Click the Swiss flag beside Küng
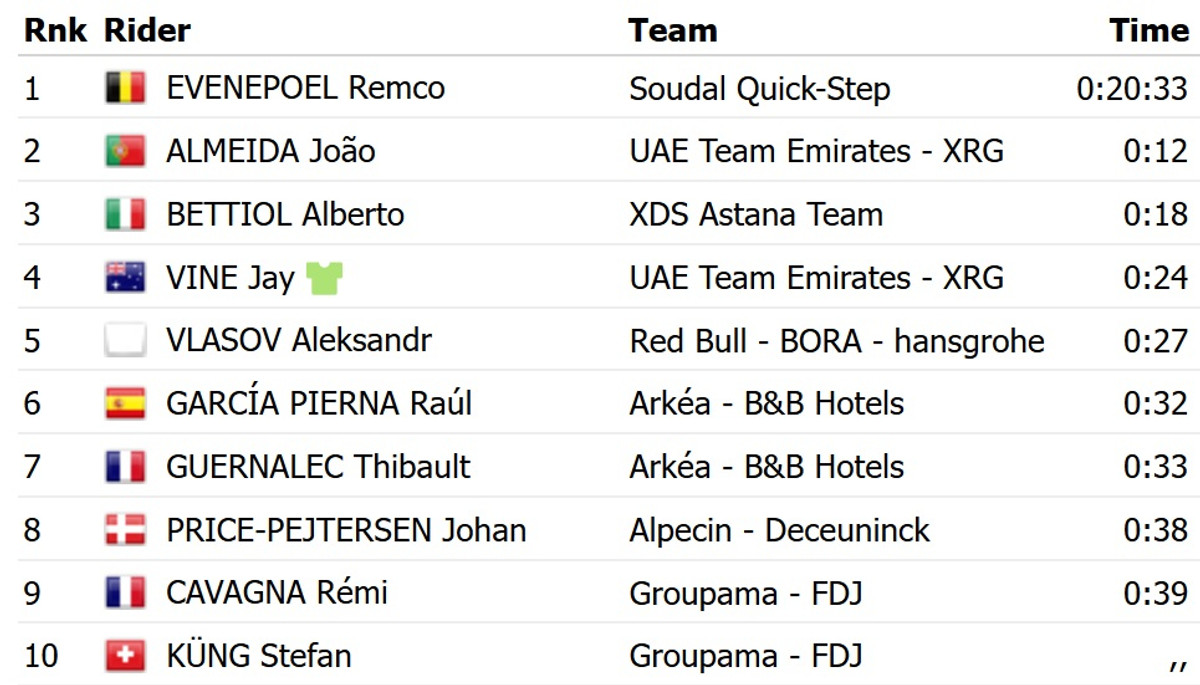 click(125, 656)
